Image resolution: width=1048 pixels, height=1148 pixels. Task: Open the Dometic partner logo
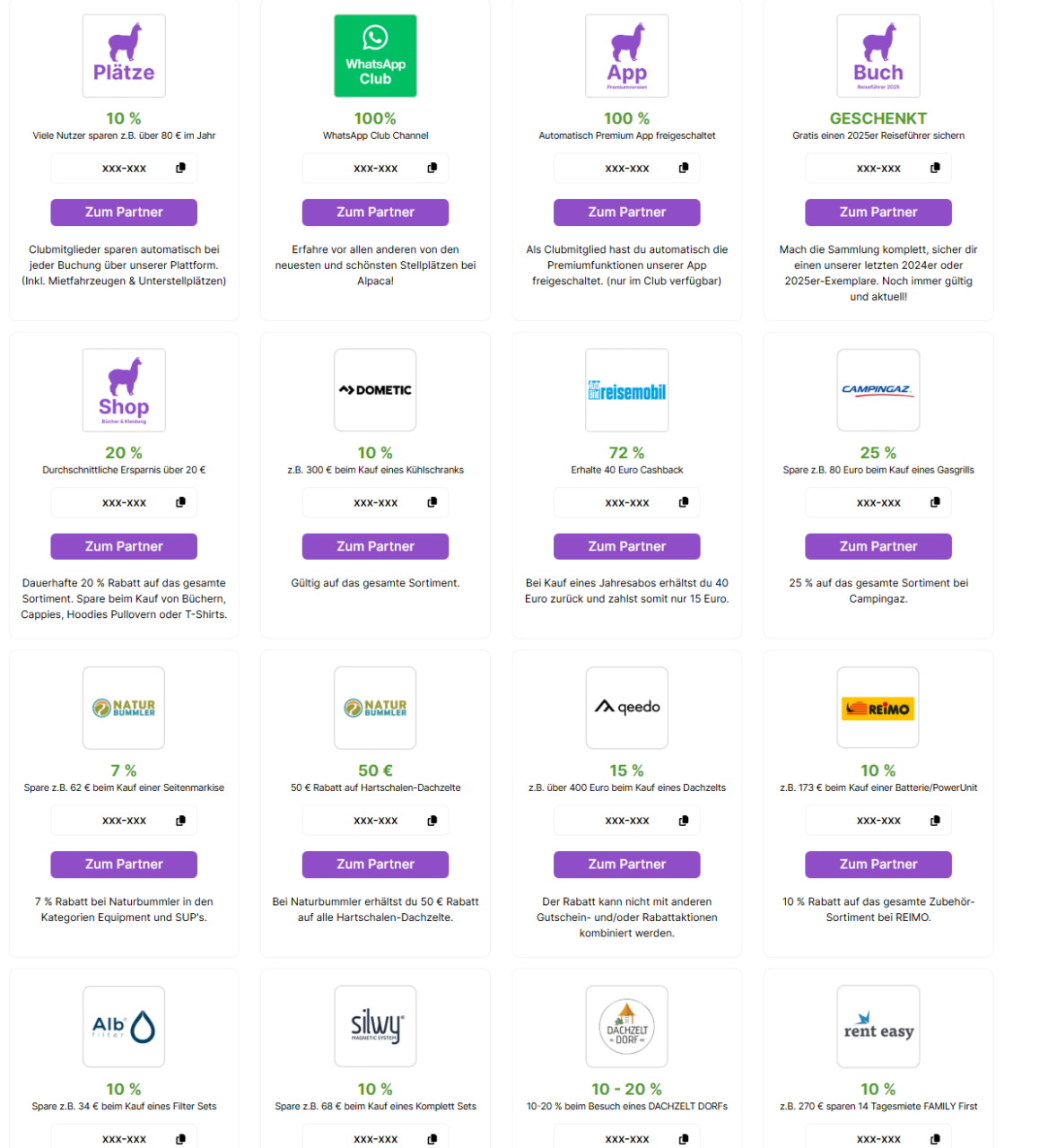click(375, 390)
